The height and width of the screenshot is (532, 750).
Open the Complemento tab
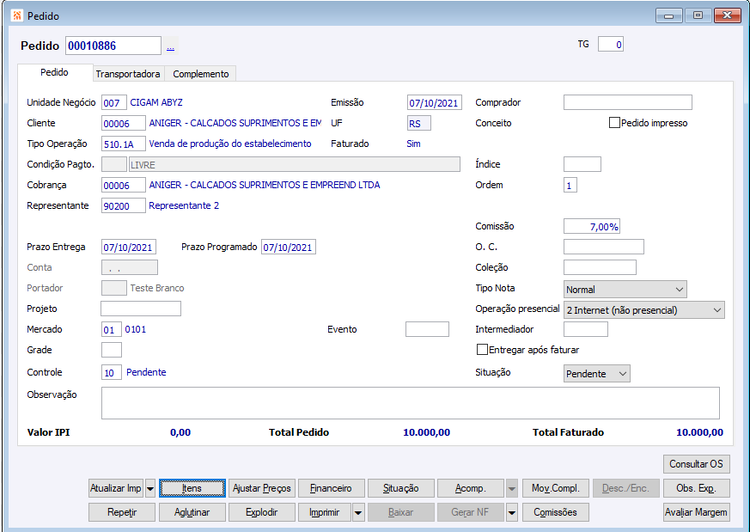click(x=201, y=74)
